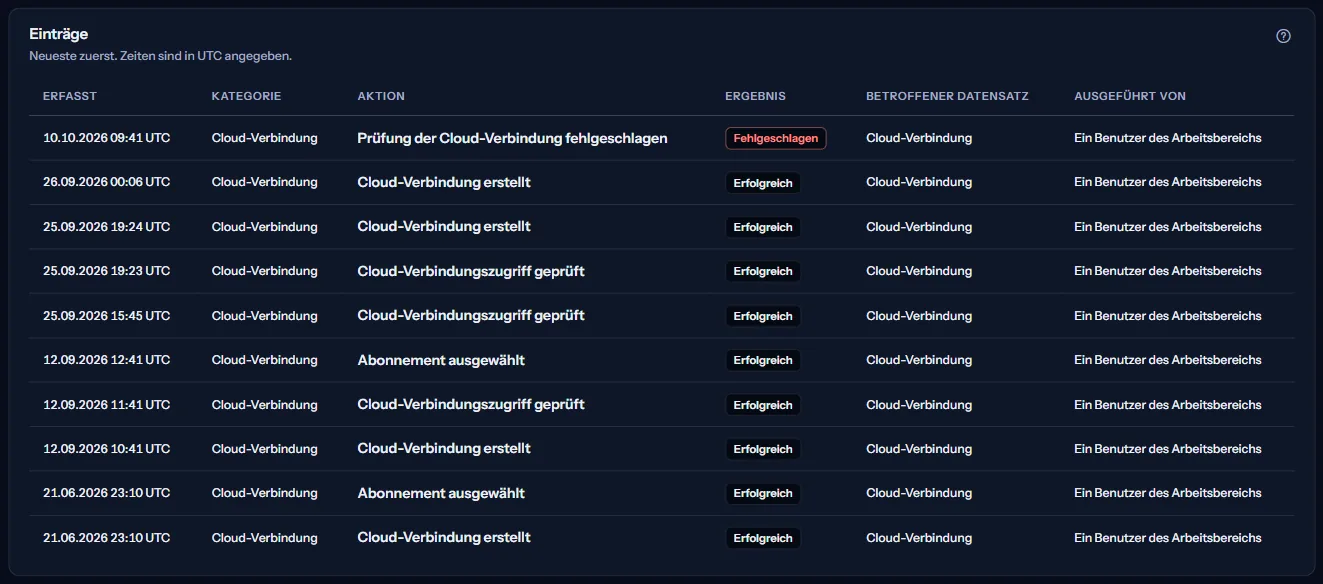Select timestamp 10.10.2026 09:41 UTC
The image size is (1323, 584).
click(106, 138)
